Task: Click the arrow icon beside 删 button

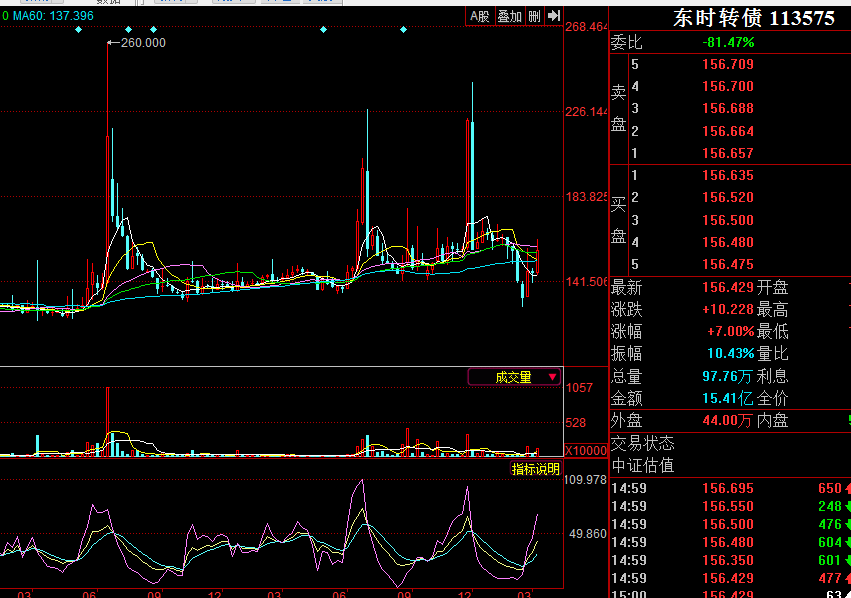Action: pos(552,16)
